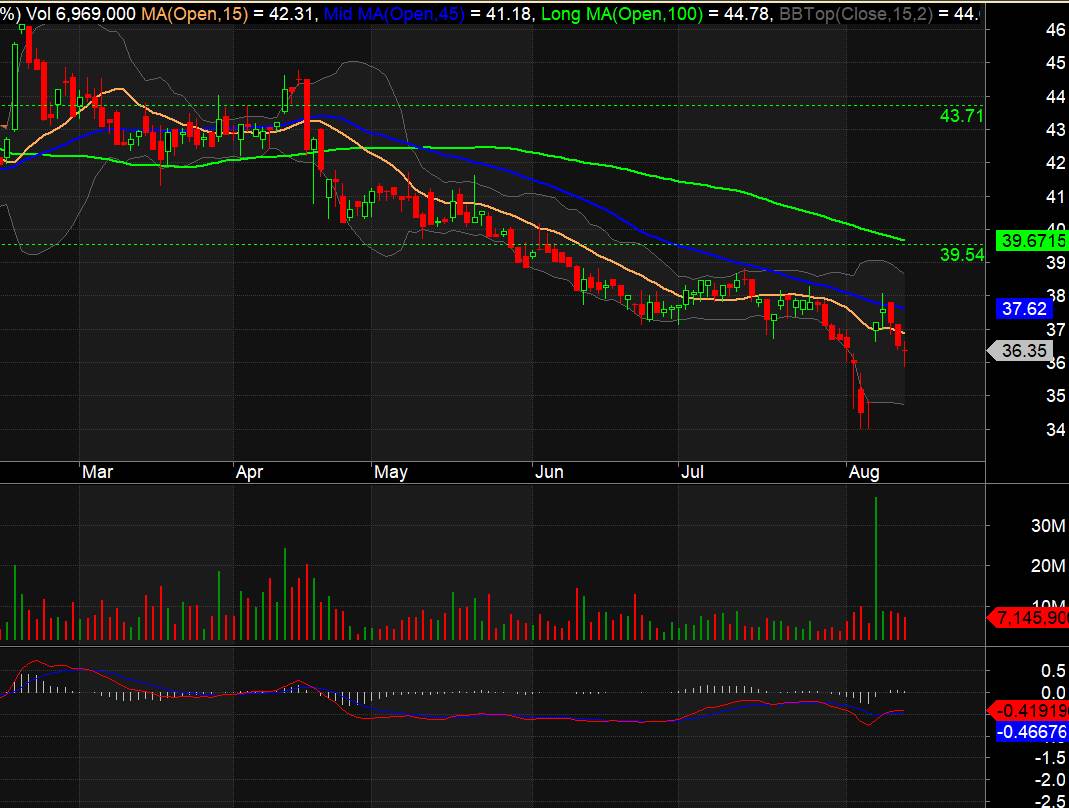1069x808 pixels.
Task: Click the blue 37.62 price tag
Action: tap(1023, 309)
